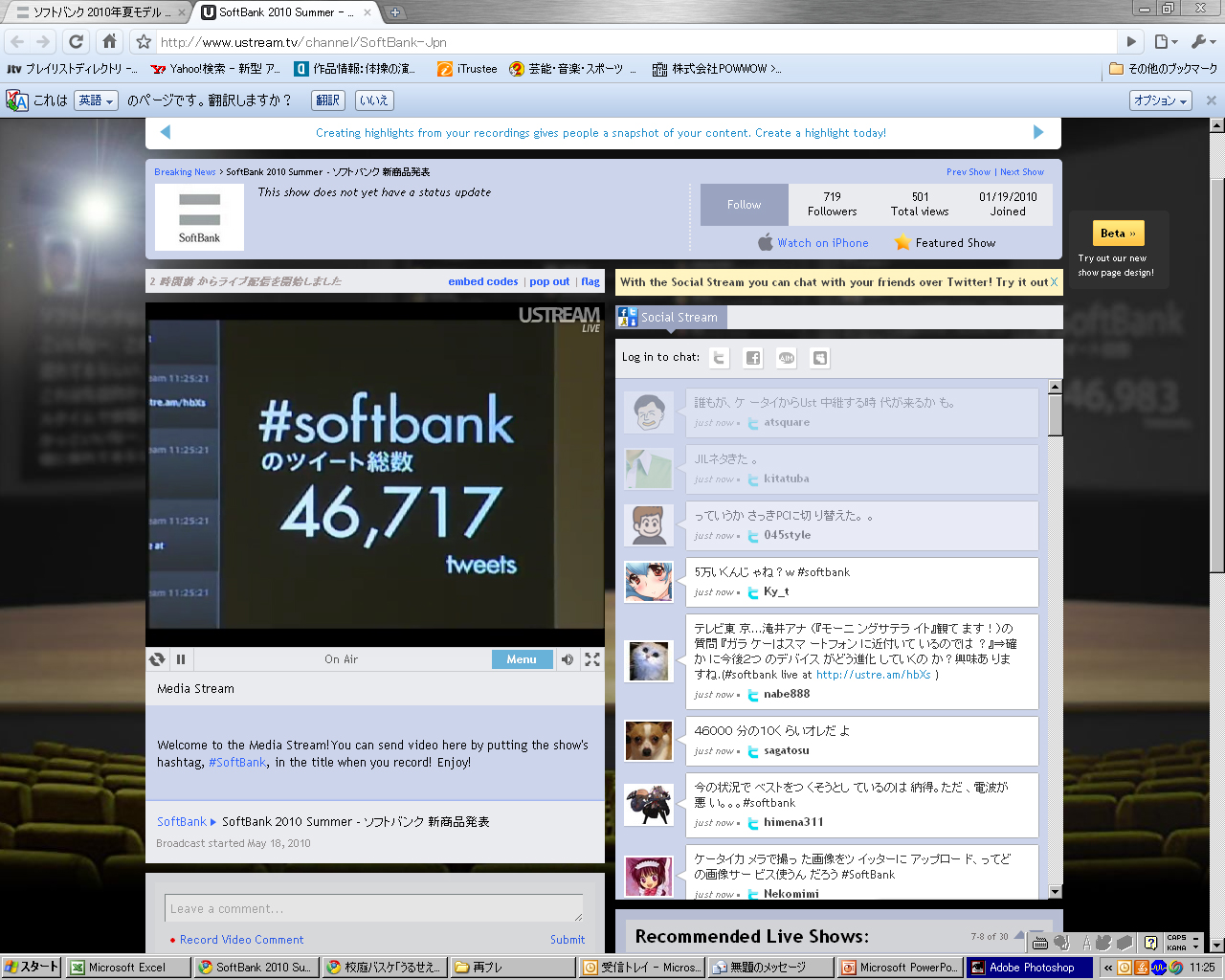The height and width of the screenshot is (980, 1225).
Task: Reload the page with the refresh icon
Action: 77,41
